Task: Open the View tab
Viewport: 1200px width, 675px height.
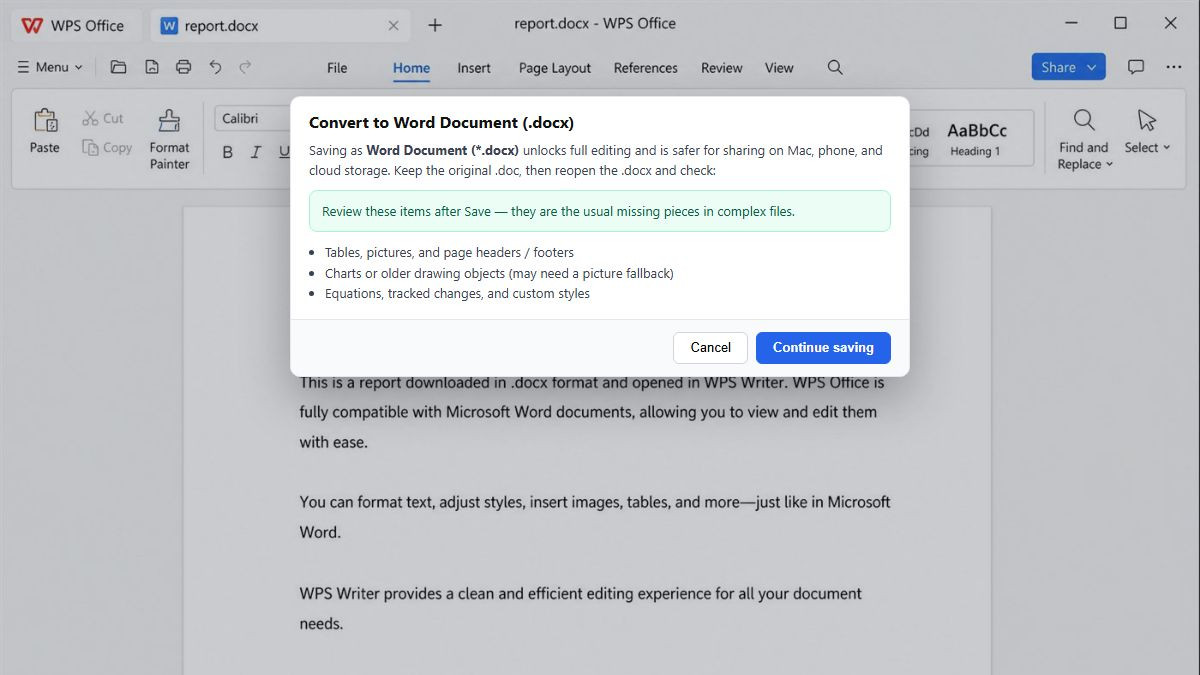Action: pyautogui.click(x=779, y=68)
